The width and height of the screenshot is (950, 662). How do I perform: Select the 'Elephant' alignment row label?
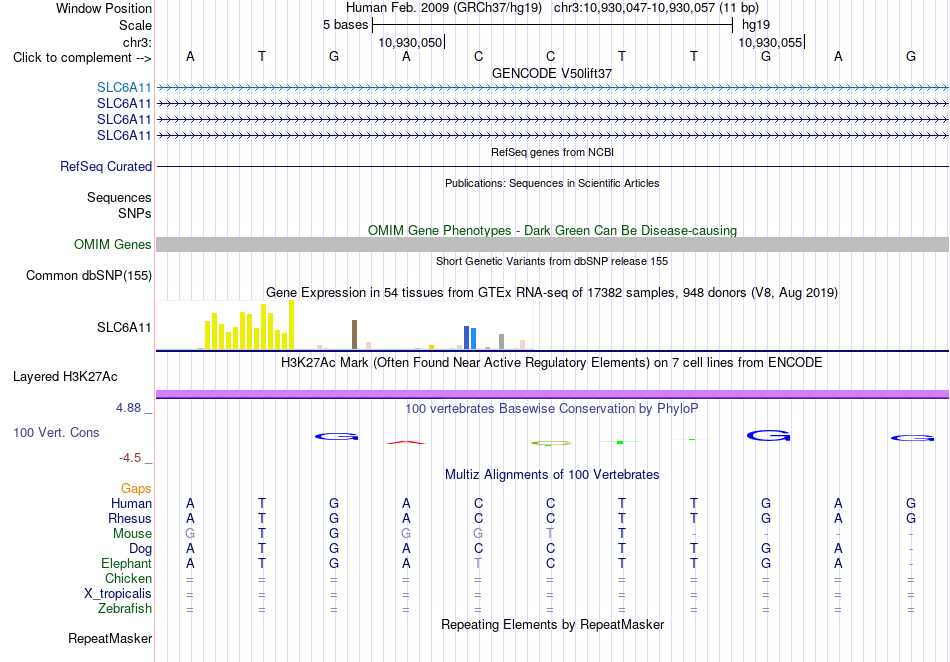126,563
